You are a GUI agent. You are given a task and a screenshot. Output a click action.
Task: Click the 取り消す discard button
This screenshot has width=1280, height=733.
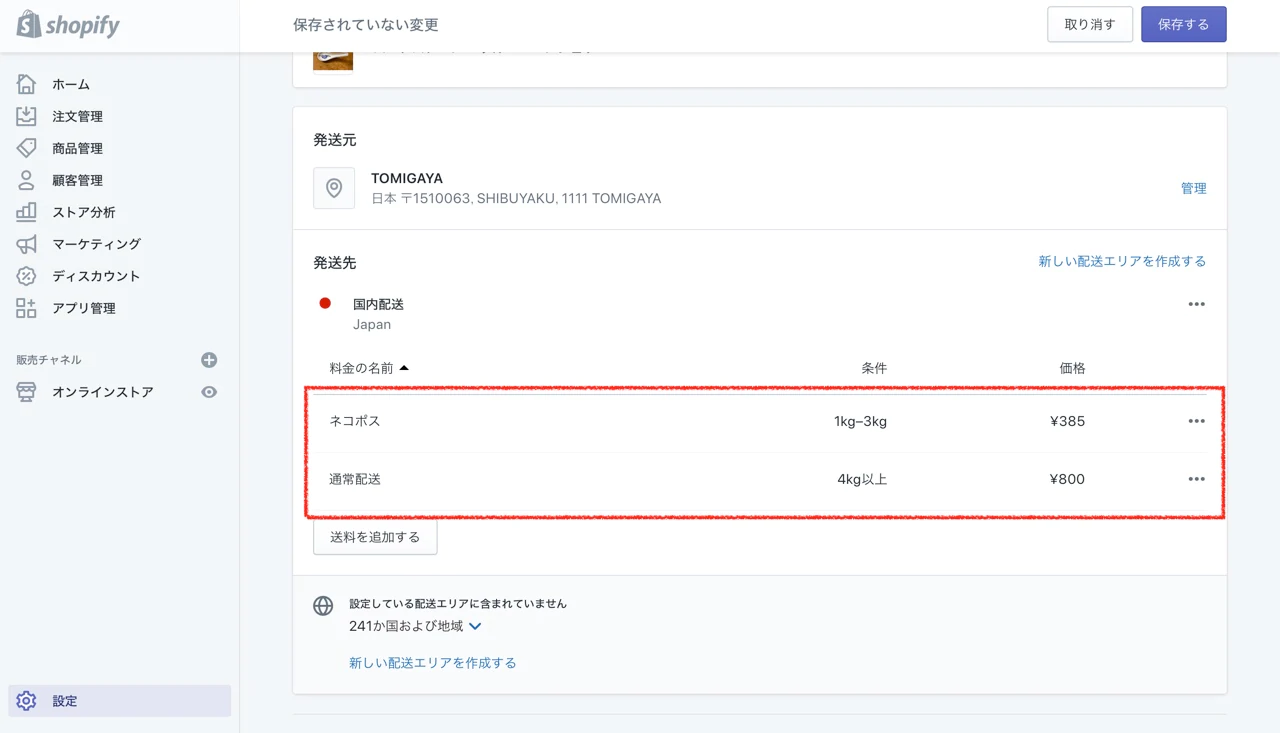tap(1089, 25)
